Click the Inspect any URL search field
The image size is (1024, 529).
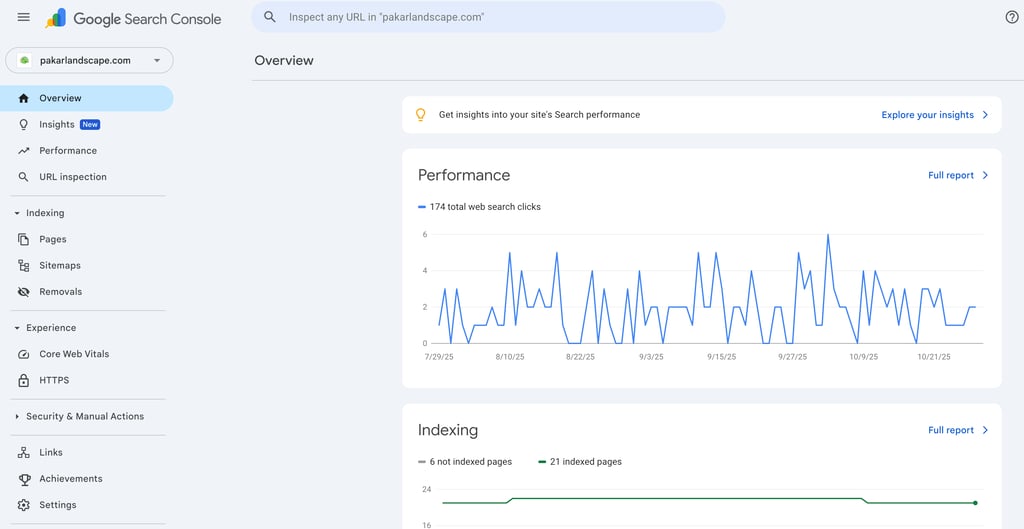coord(490,17)
